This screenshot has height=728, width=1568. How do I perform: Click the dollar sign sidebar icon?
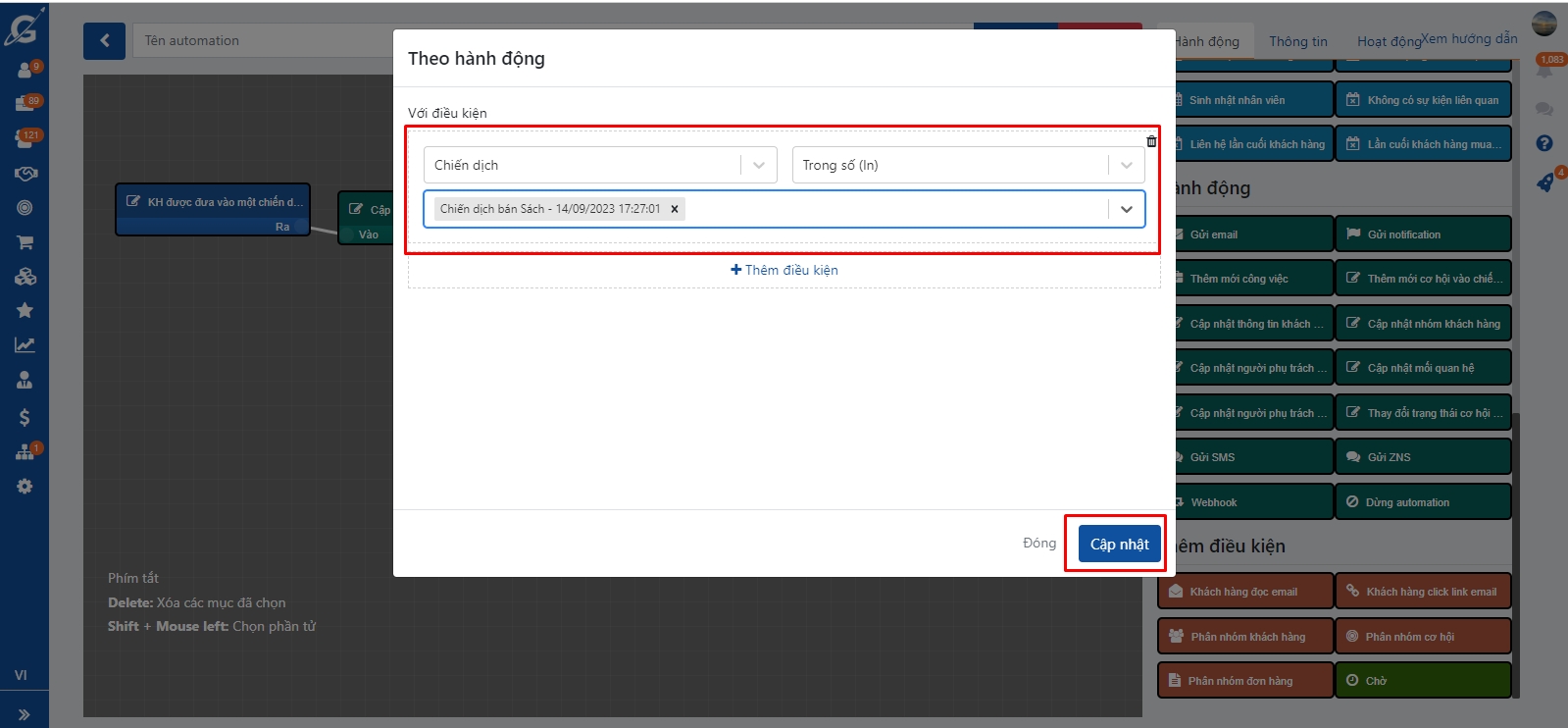click(x=25, y=418)
